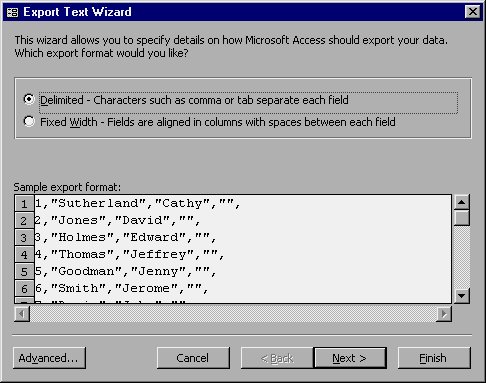486x383 pixels.
Task: Select row header 5 in sample preview
Action: [24, 272]
